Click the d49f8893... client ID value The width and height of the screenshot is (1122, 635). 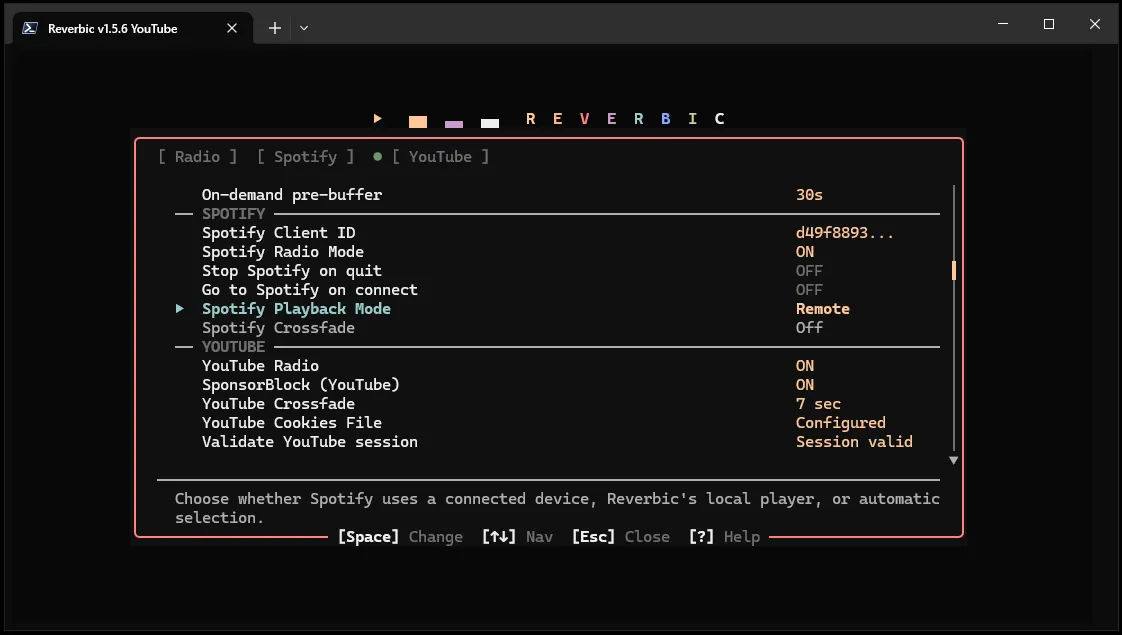pos(844,233)
